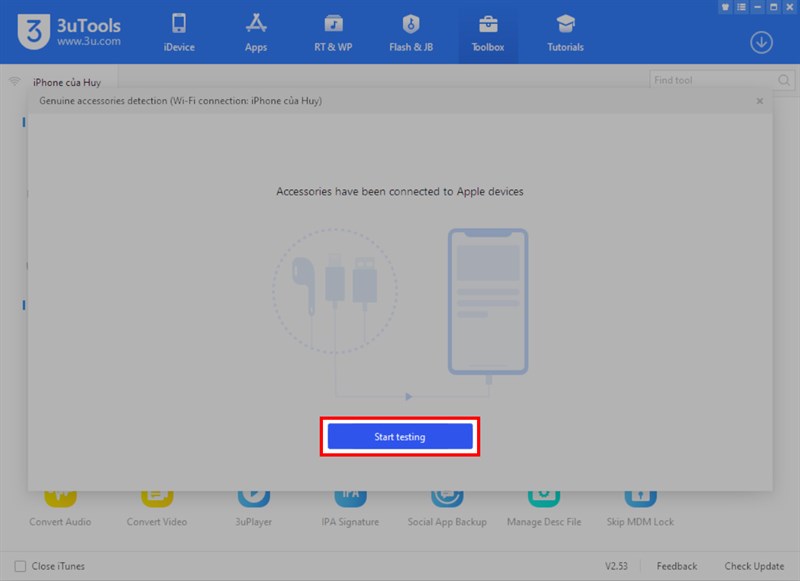800x581 pixels.
Task: Click the search magnifier in Find tool
Action: pos(782,79)
